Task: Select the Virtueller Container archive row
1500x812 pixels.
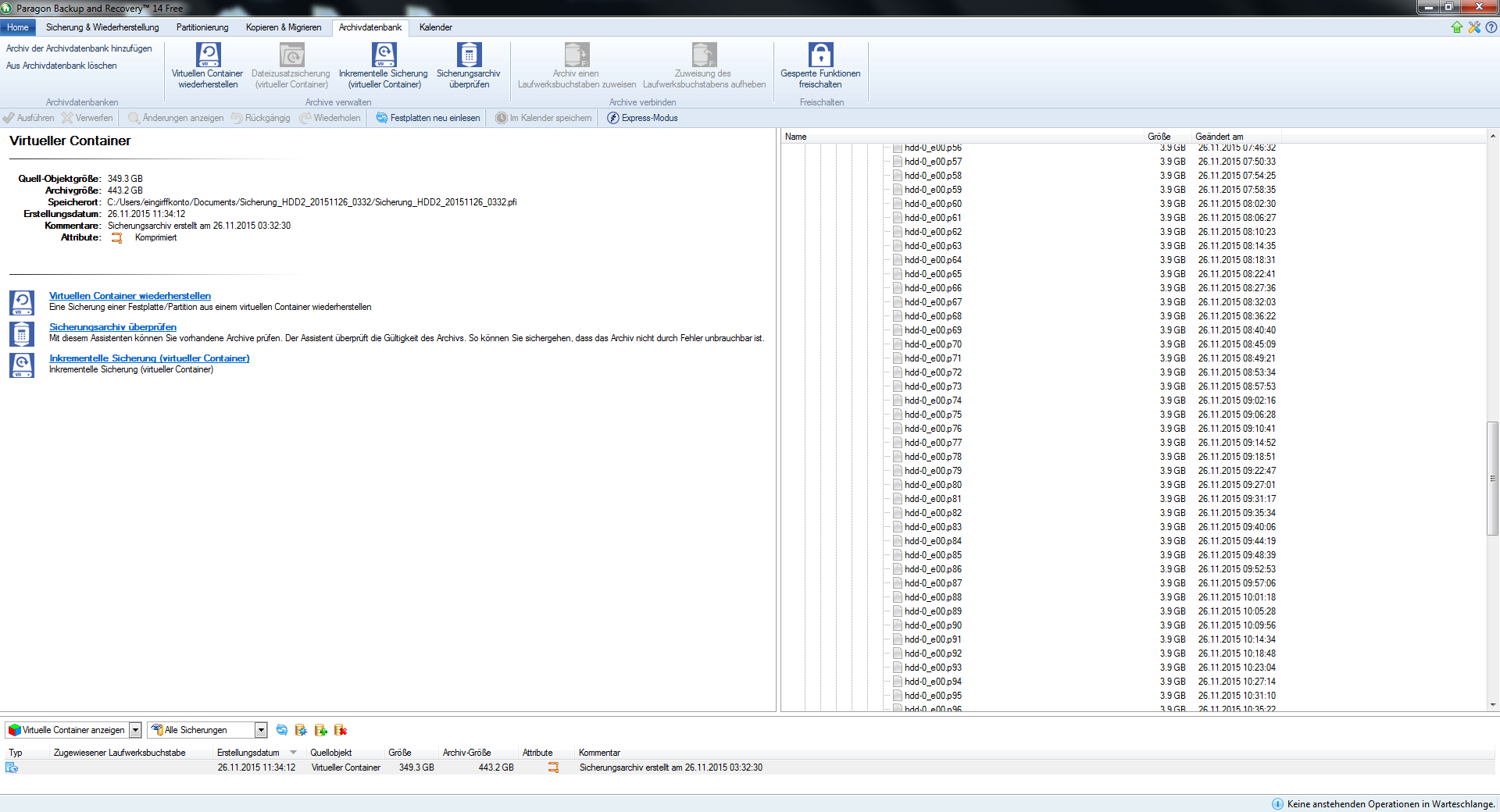Action: (750, 767)
